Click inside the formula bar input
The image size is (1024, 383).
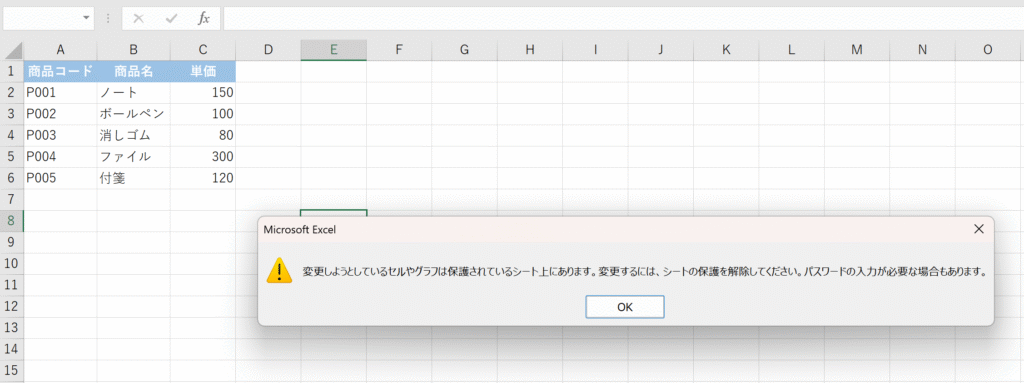pos(623,18)
